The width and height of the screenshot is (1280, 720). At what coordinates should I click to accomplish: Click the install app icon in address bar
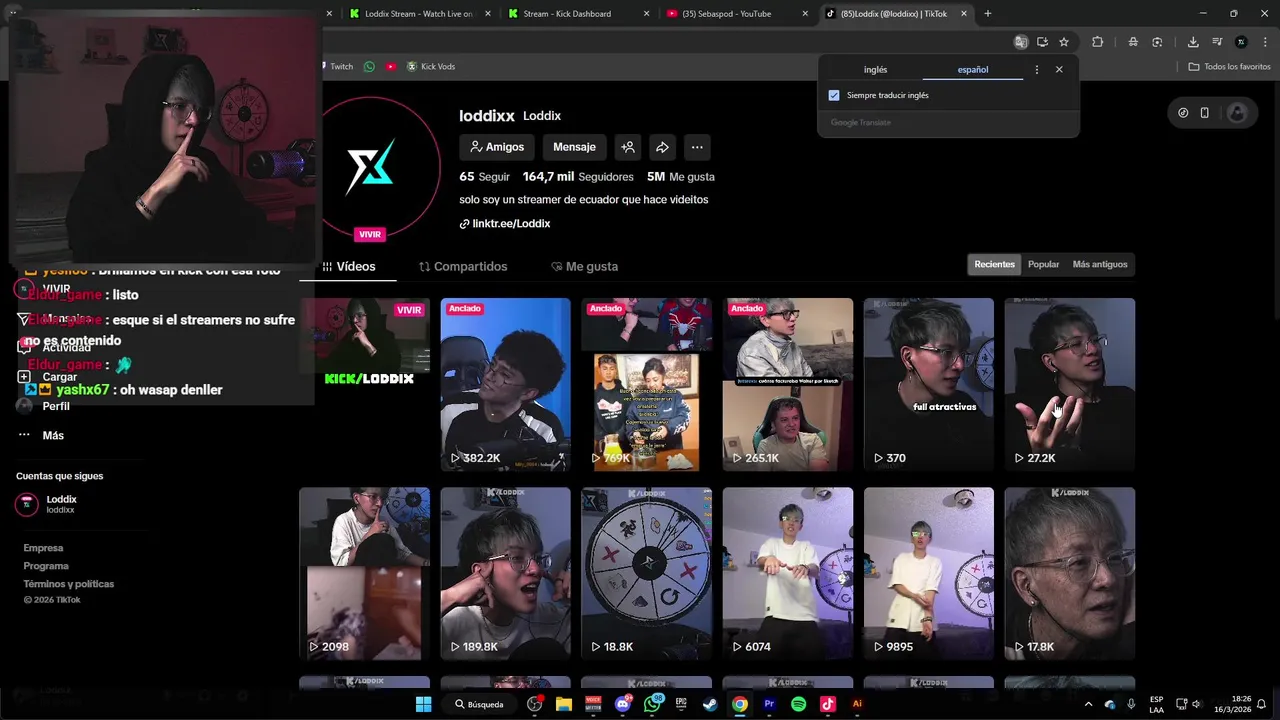(x=1042, y=42)
